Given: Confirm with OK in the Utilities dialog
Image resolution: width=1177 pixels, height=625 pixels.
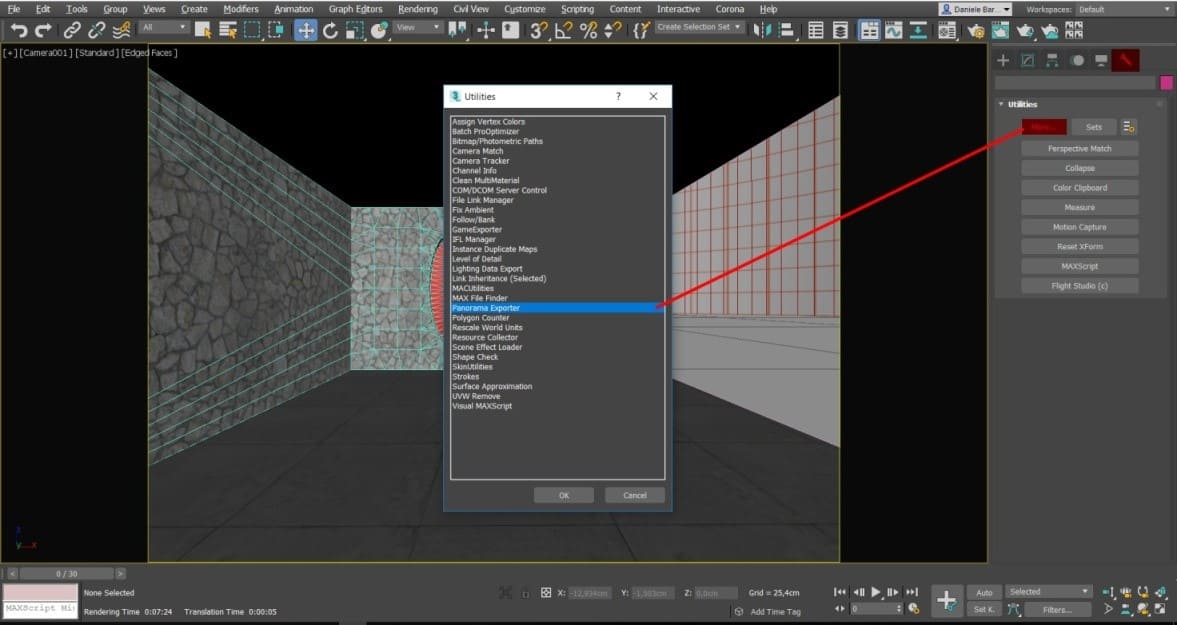Looking at the screenshot, I should [x=562, y=494].
